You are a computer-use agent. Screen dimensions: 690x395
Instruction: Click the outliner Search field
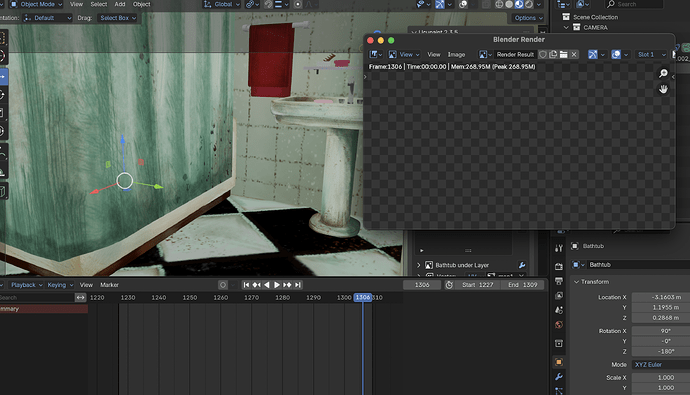tap(634, 4)
